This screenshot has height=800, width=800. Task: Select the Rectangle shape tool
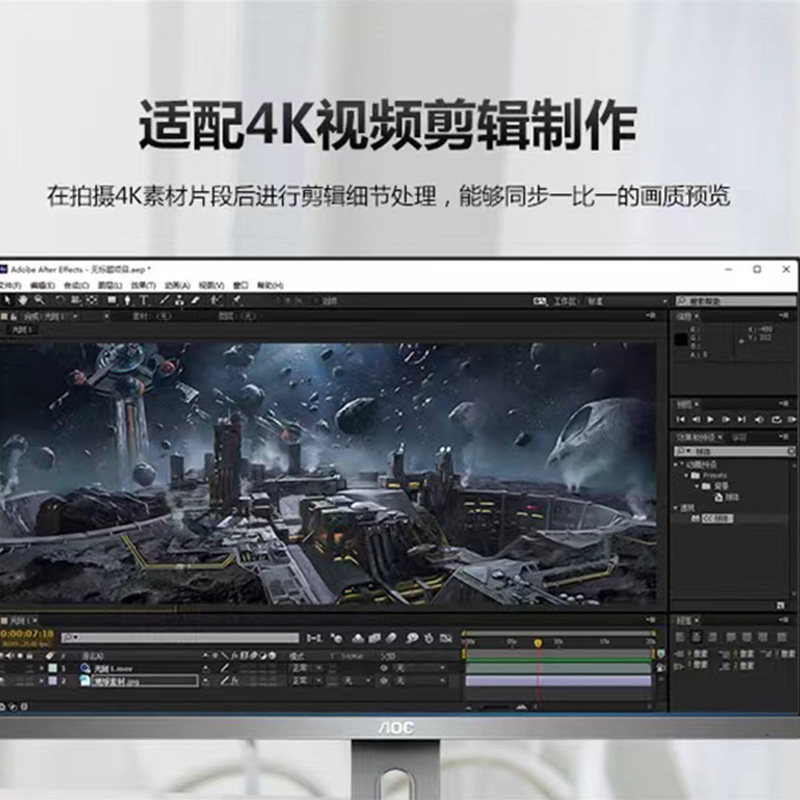[x=112, y=301]
